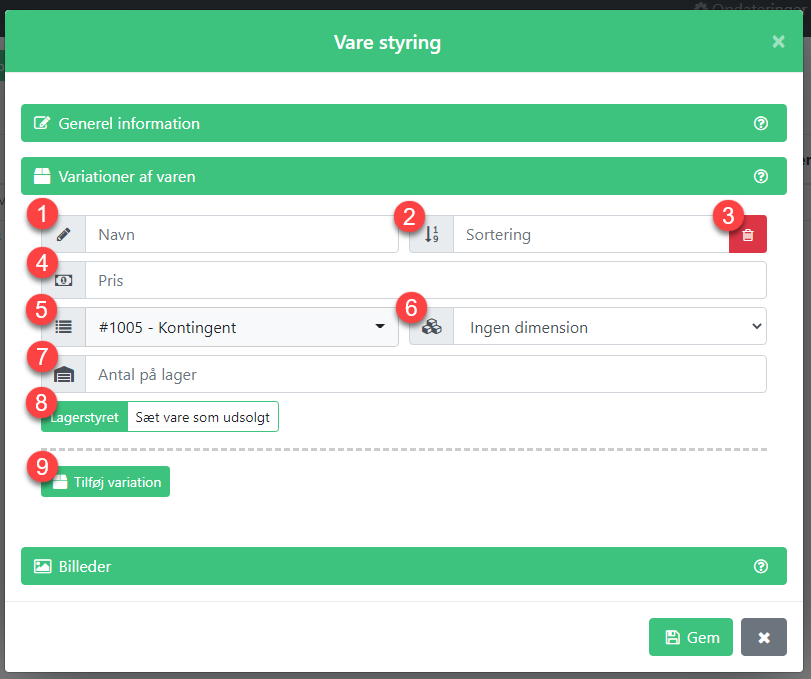Open the #1005 - Kontingent dropdown
Viewport: 811px width, 679px height.
(x=242, y=327)
